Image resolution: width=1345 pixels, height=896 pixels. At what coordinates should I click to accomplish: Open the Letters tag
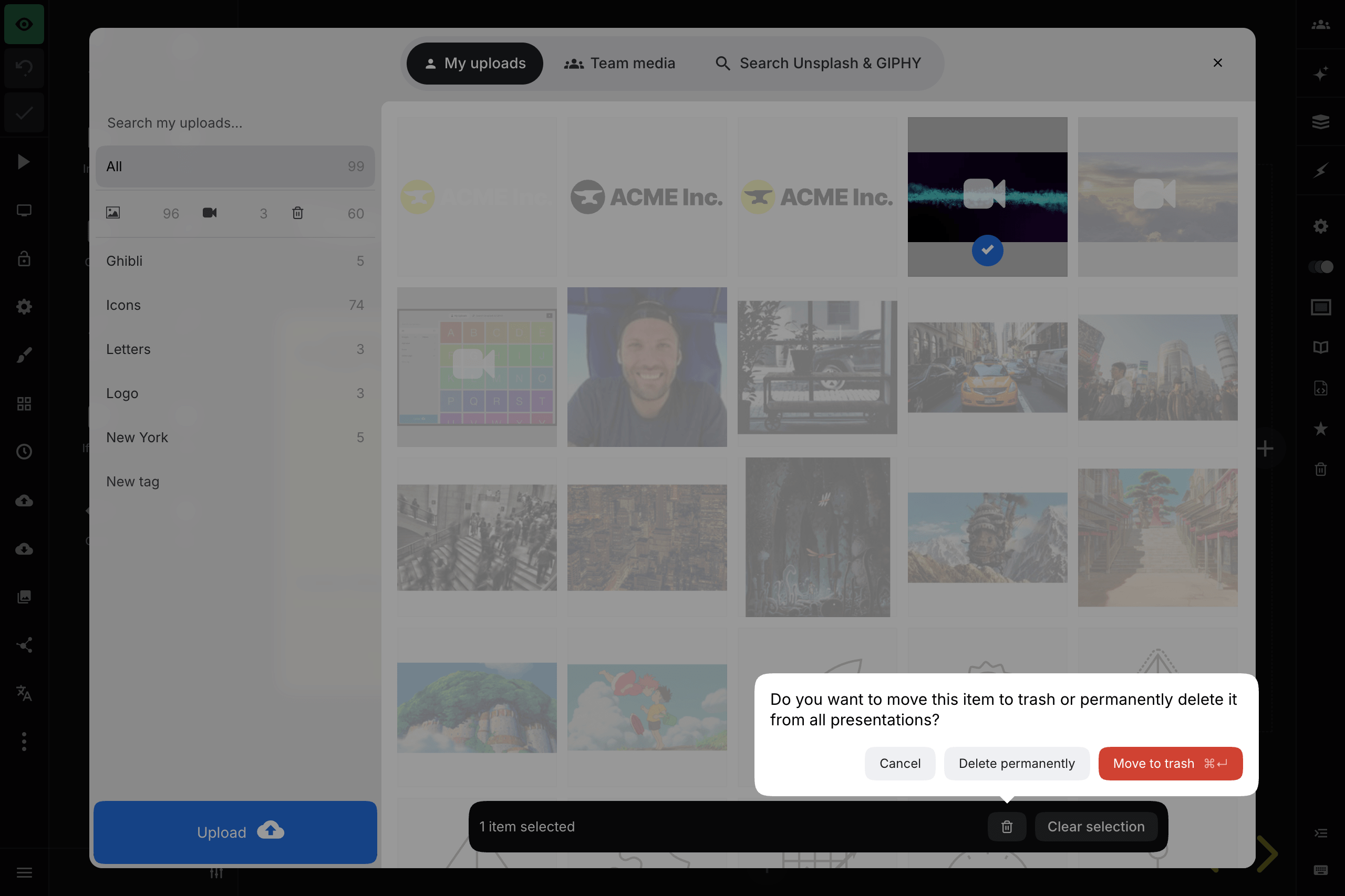[234, 349]
